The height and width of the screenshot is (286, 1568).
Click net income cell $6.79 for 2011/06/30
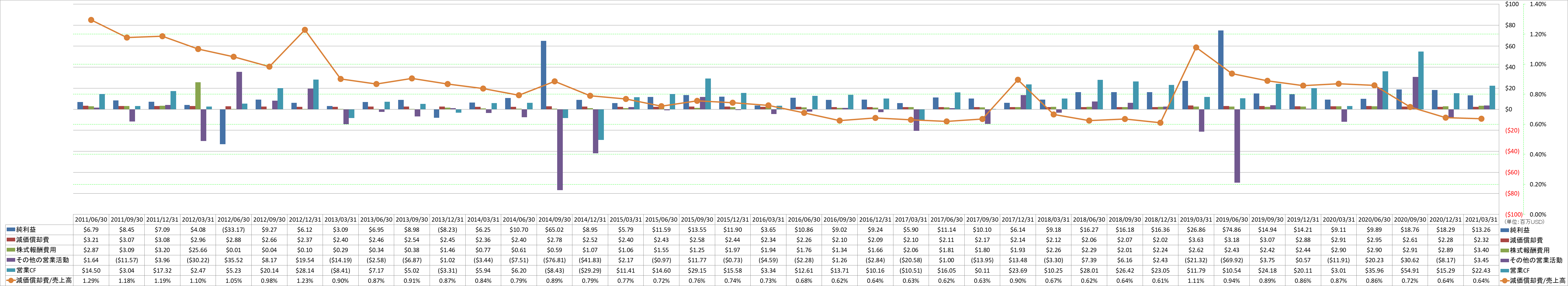point(91,230)
